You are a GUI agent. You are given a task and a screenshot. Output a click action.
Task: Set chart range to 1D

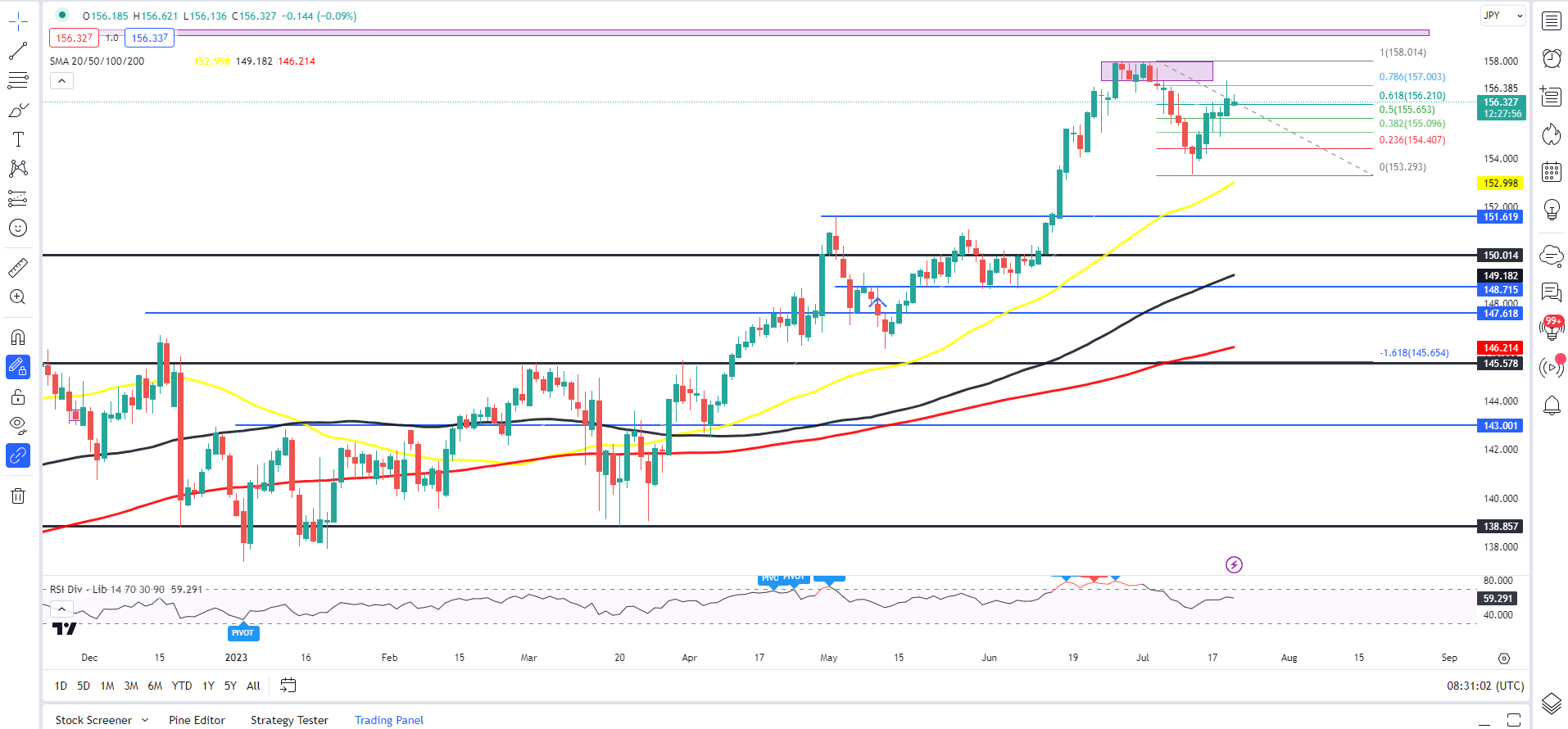[x=61, y=686]
